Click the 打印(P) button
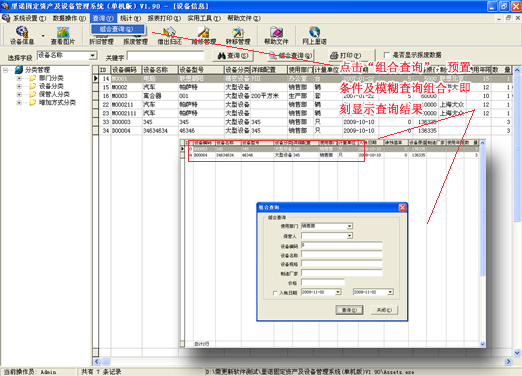This screenshot has width=522, height=376. (x=350, y=55)
